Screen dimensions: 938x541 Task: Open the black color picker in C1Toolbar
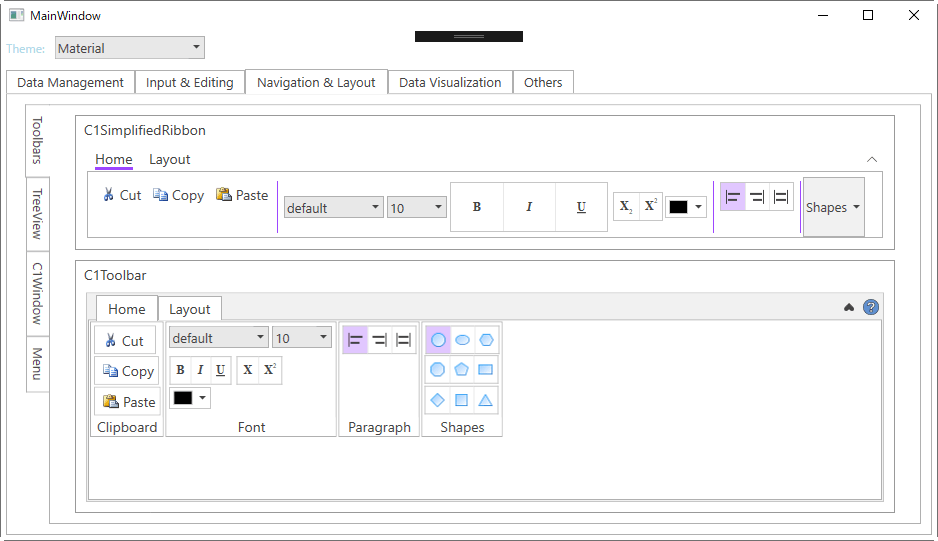pos(190,398)
